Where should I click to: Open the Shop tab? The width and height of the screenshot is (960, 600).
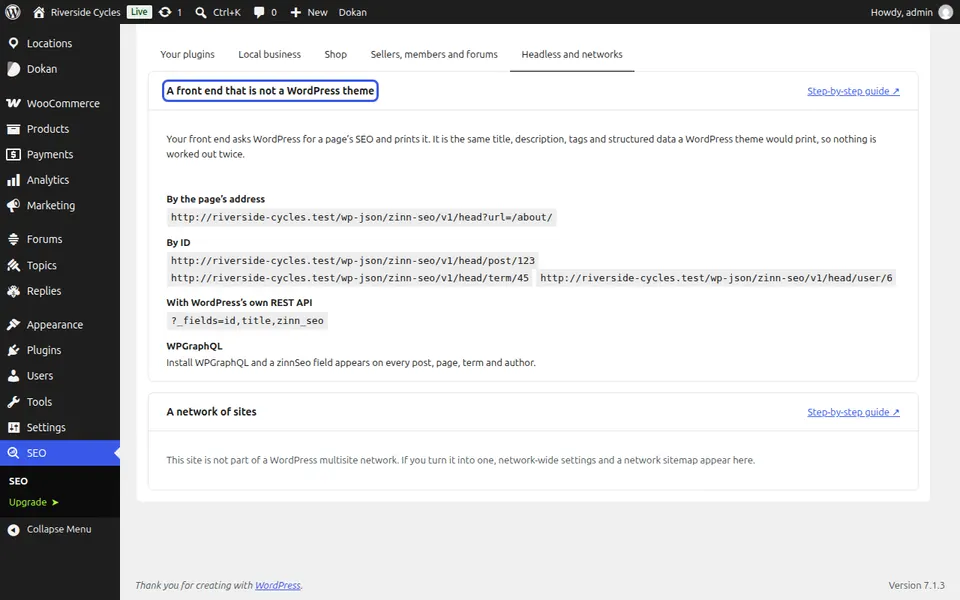click(x=336, y=54)
